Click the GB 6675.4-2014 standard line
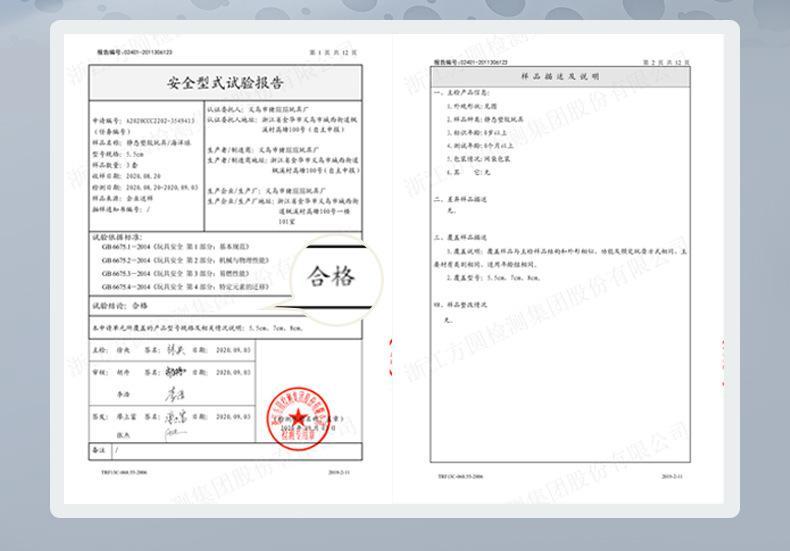 tap(185, 287)
